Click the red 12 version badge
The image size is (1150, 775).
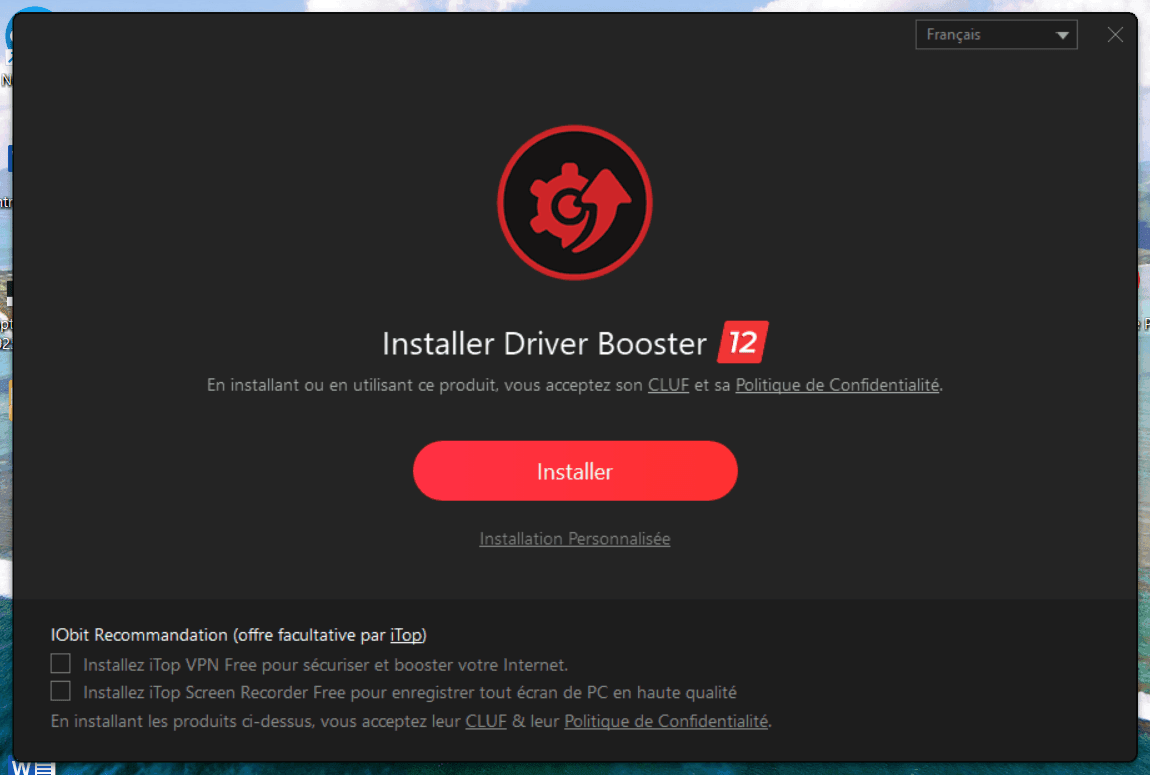743,342
